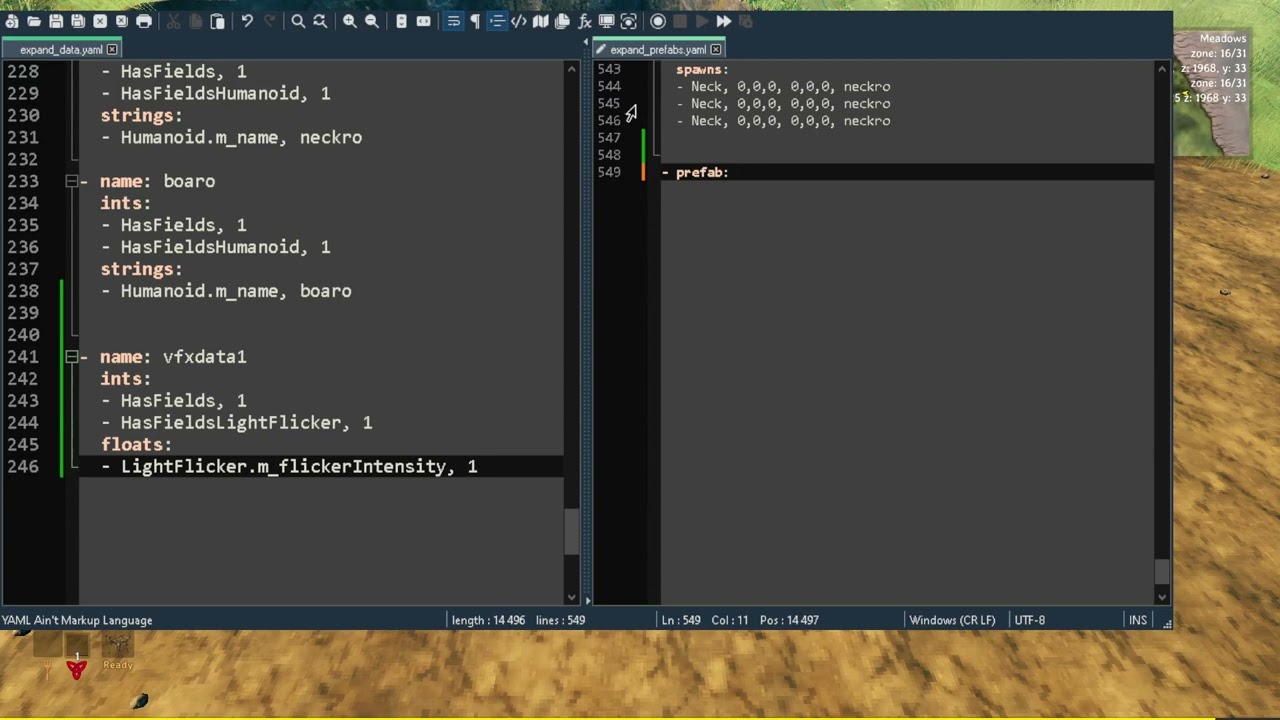1280x720 pixels.
Task: Click the Ln 549 position status field
Action: point(680,620)
